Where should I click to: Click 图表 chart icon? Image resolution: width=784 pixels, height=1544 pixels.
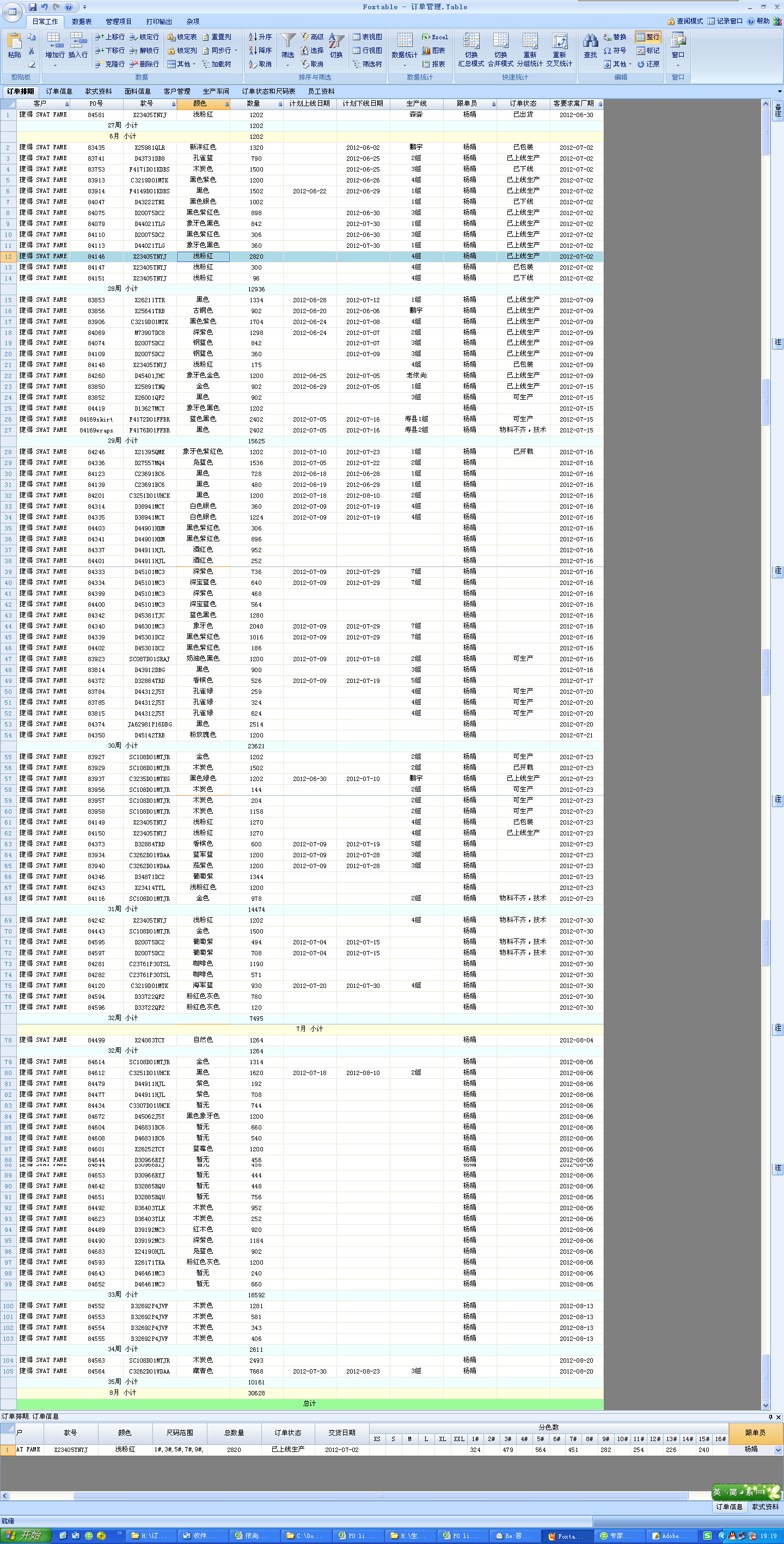(434, 50)
